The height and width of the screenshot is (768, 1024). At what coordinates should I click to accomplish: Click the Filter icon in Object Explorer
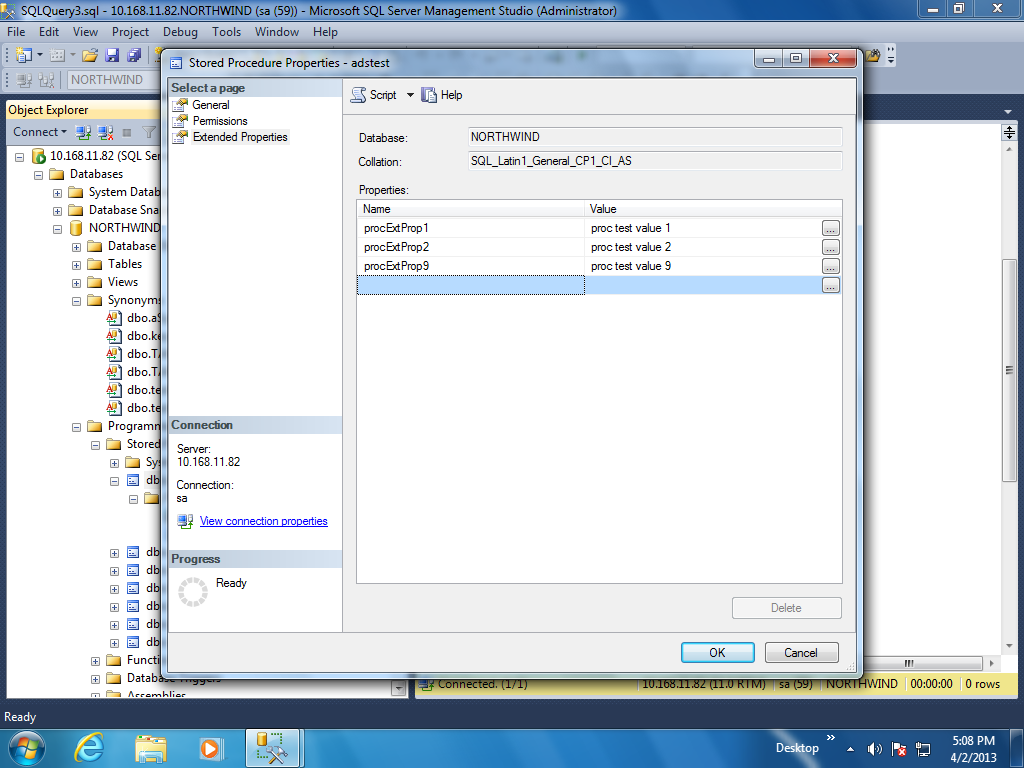[x=149, y=133]
